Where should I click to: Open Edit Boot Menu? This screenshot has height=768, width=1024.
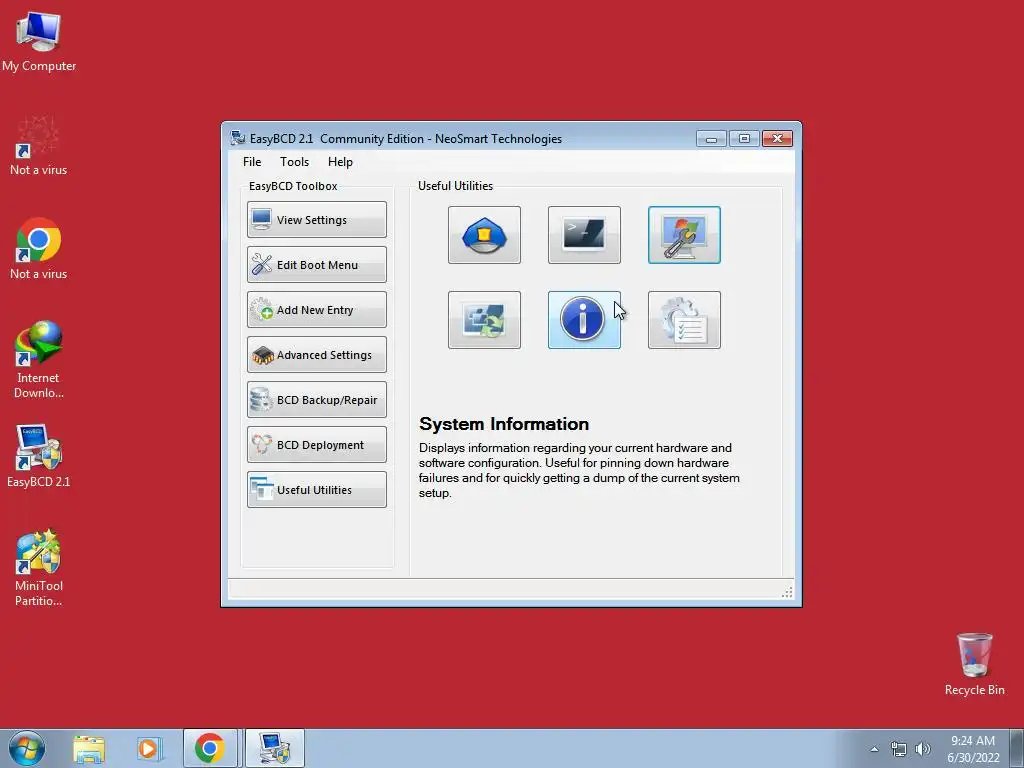pyautogui.click(x=317, y=264)
